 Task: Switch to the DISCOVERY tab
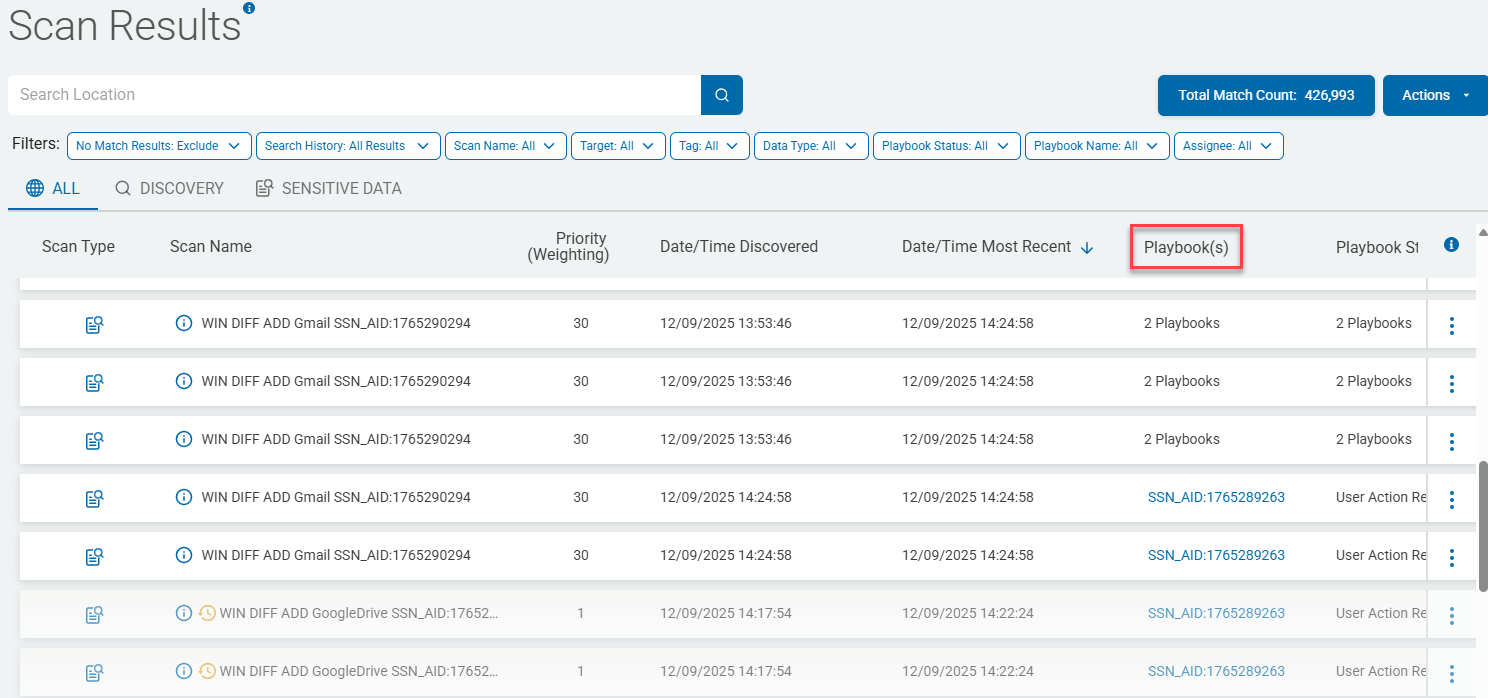coord(169,188)
